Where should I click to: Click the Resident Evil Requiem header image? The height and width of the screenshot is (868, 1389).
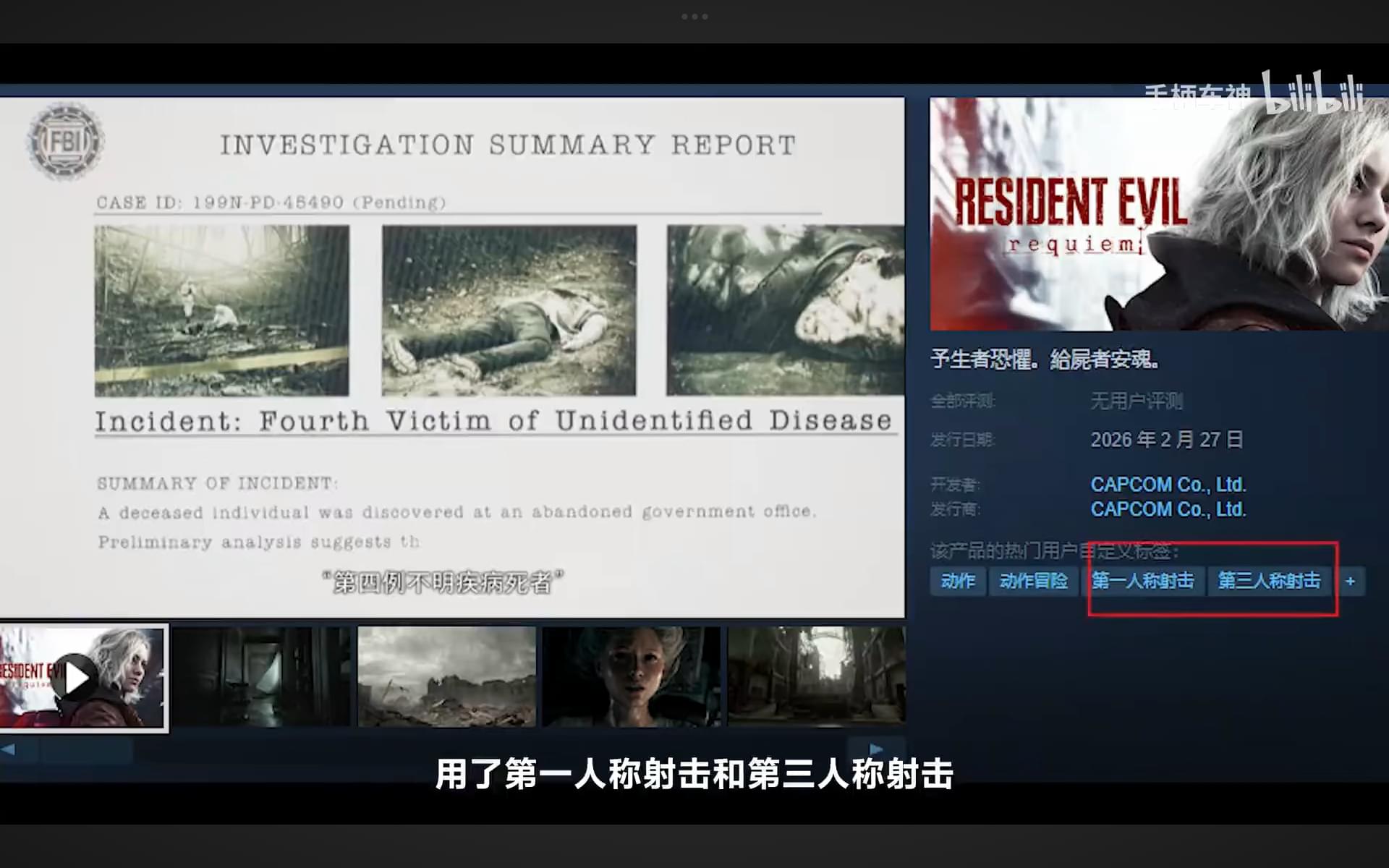point(1159,214)
